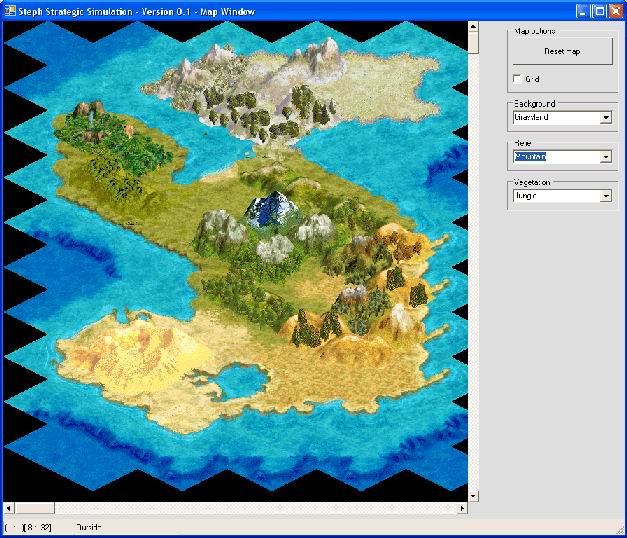627x538 pixels.
Task: Click the application icon in the title bar
Action: pyautogui.click(x=9, y=10)
